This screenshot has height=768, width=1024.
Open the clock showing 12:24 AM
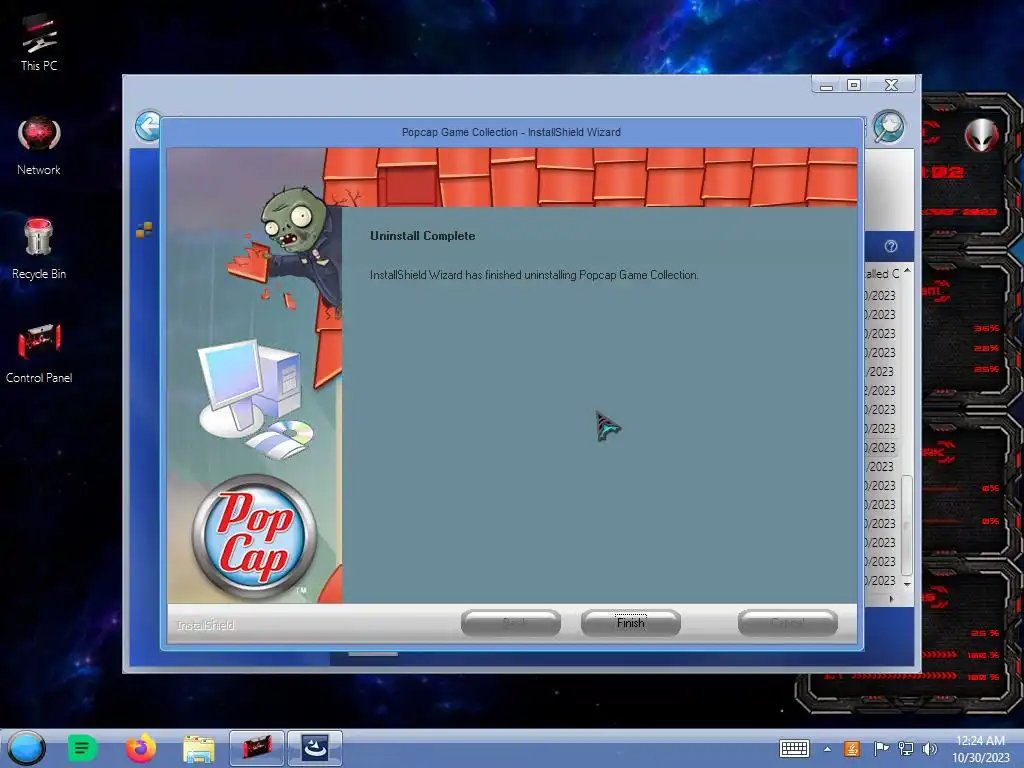[980, 749]
